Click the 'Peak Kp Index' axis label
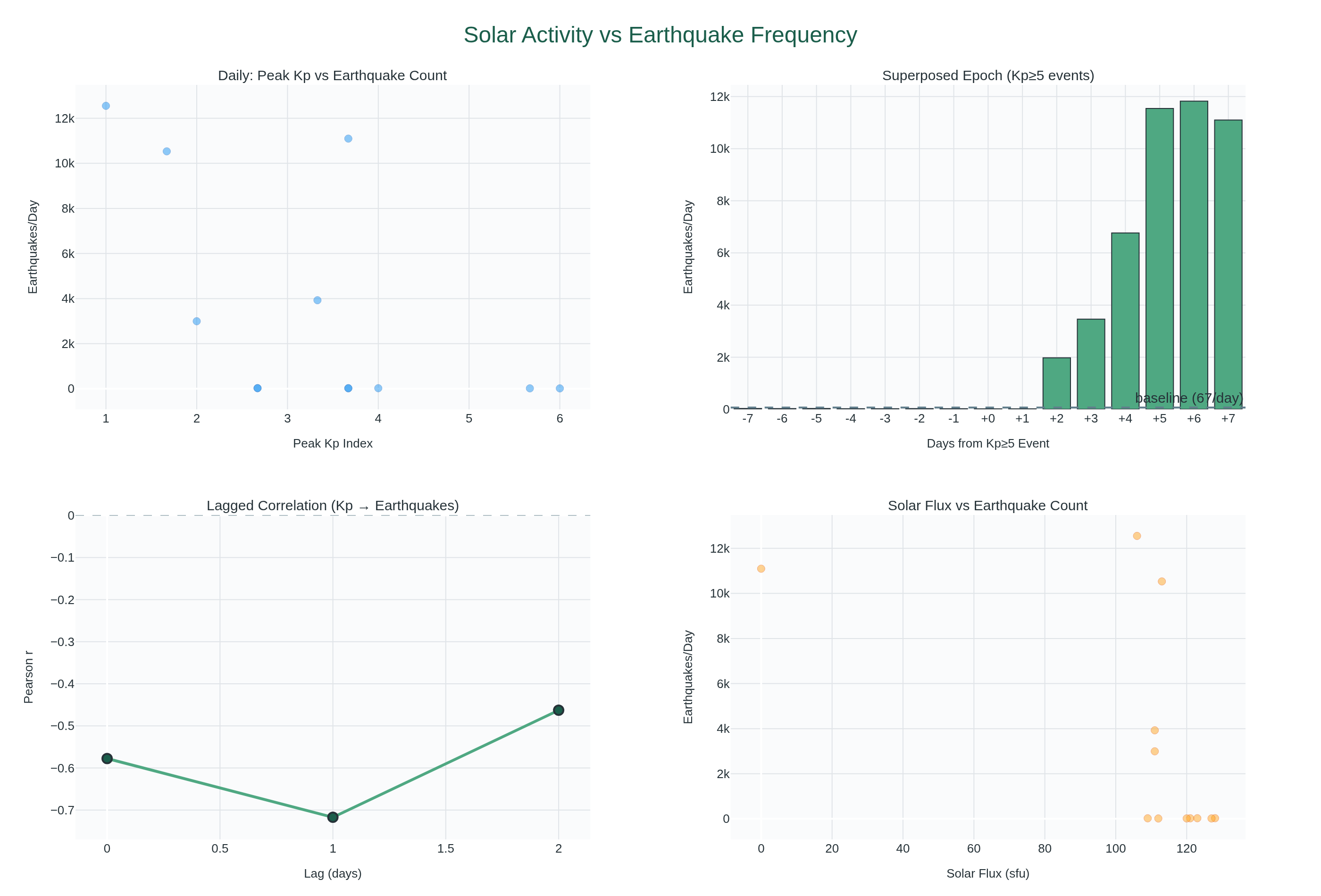Viewport: 1321px width, 896px height. point(333,444)
